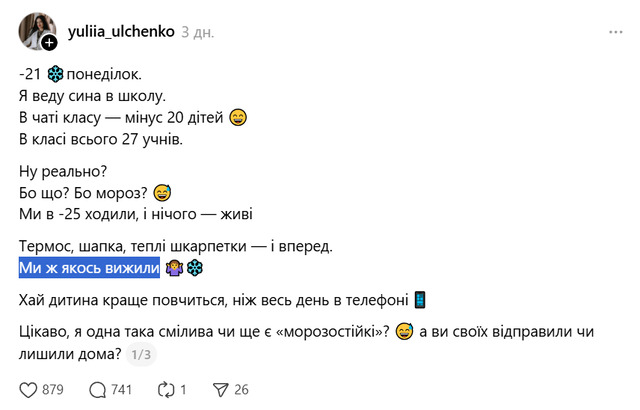The height and width of the screenshot is (410, 640).
Task: Click the repost count number 1
Action: click(184, 389)
